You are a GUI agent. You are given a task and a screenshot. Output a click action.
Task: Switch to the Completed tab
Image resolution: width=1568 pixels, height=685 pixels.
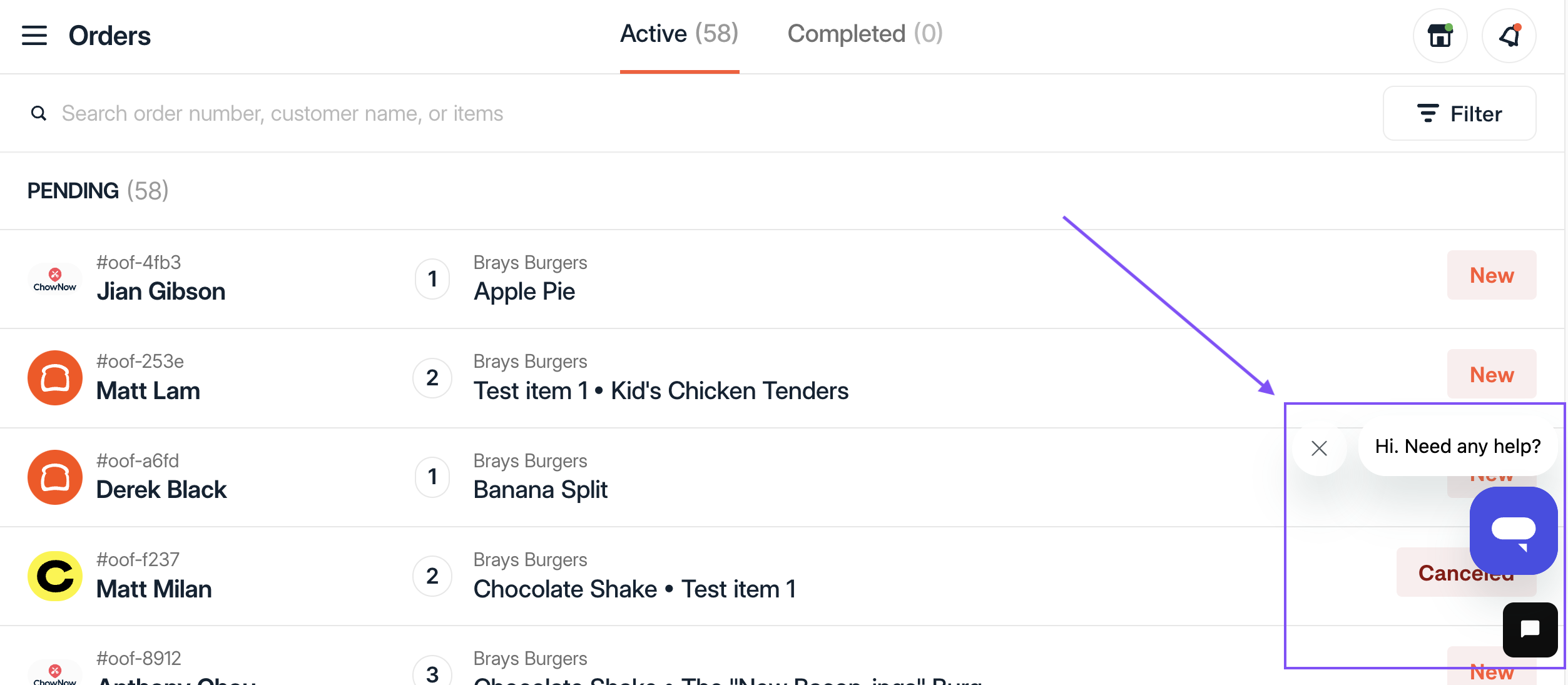(x=865, y=34)
